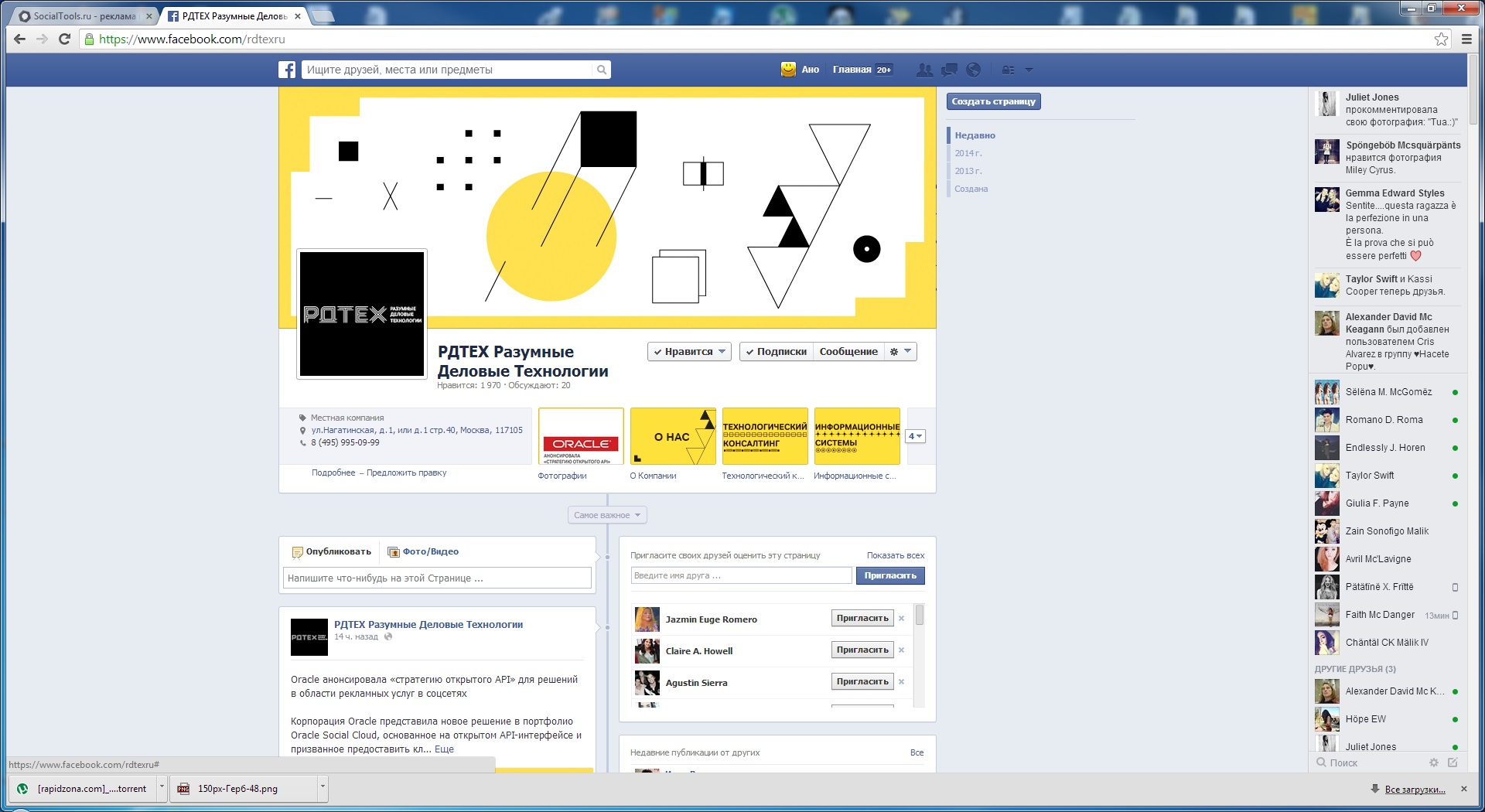Click the Введите имя друга input field

pyautogui.click(x=741, y=575)
